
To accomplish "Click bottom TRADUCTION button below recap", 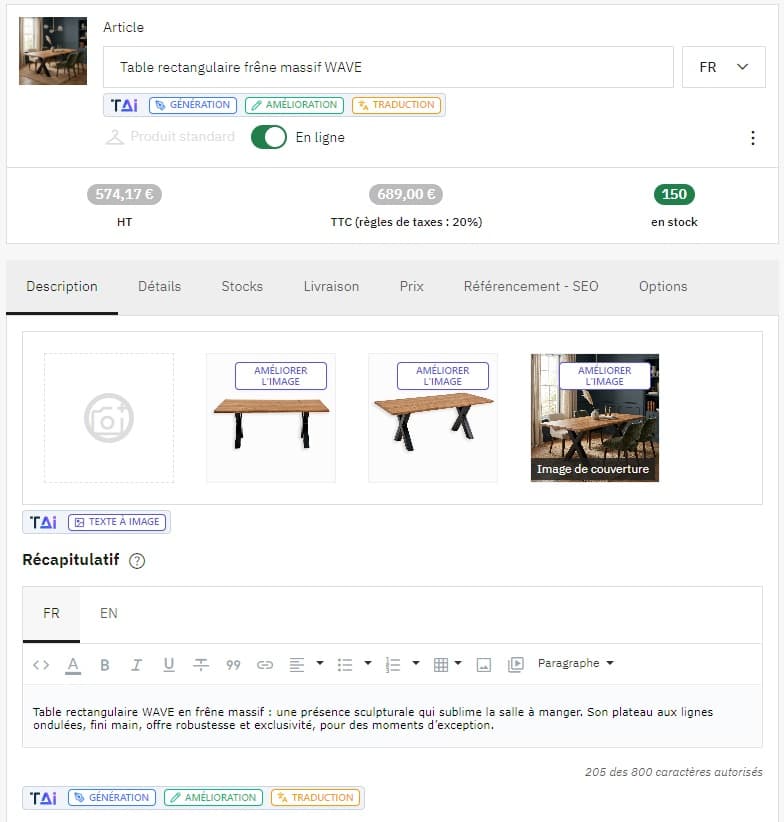I will pyautogui.click(x=315, y=798).
